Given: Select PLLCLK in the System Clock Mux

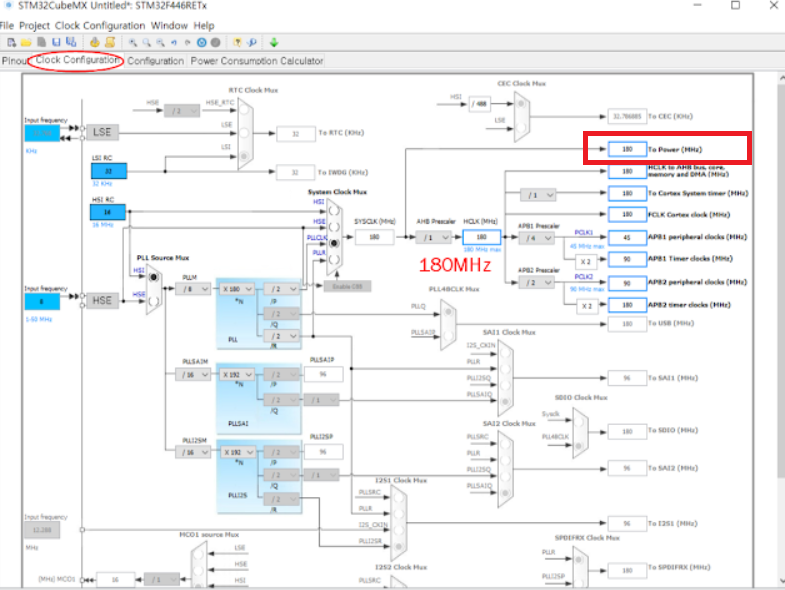Looking at the screenshot, I should pyautogui.click(x=334, y=243).
